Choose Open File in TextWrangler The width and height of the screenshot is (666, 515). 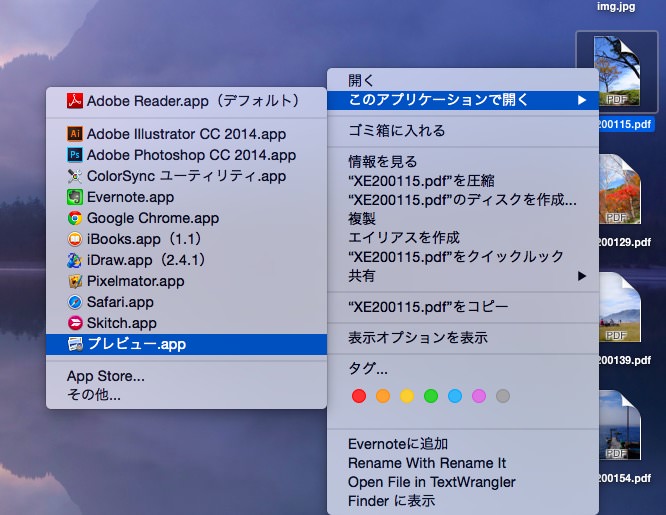click(463, 482)
